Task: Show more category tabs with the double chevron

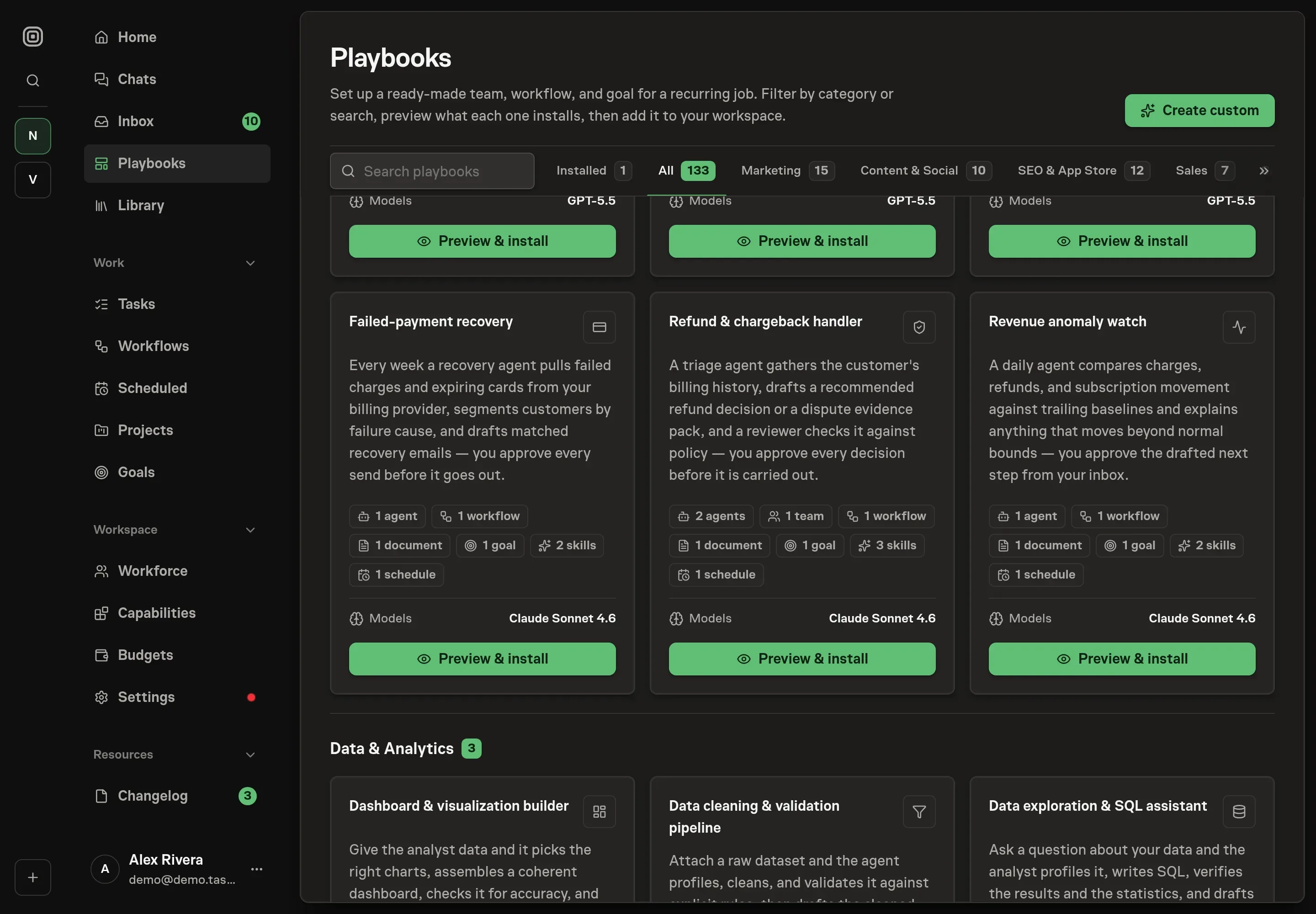Action: 1264,170
